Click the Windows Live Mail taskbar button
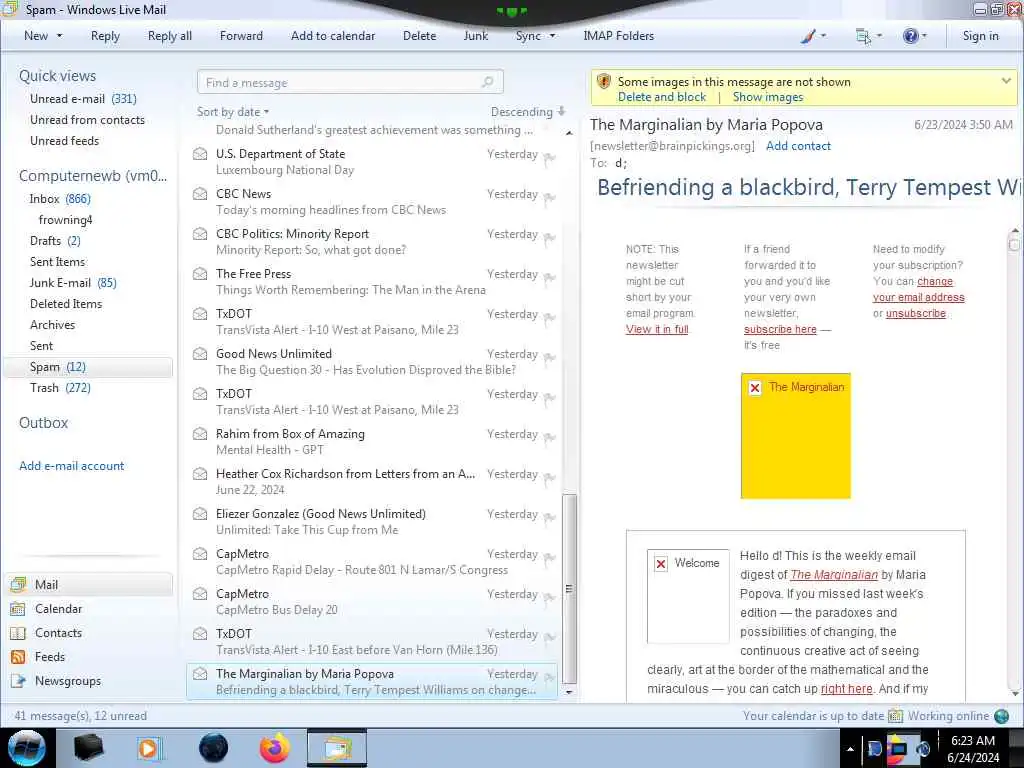1024x768 pixels. coord(337,748)
